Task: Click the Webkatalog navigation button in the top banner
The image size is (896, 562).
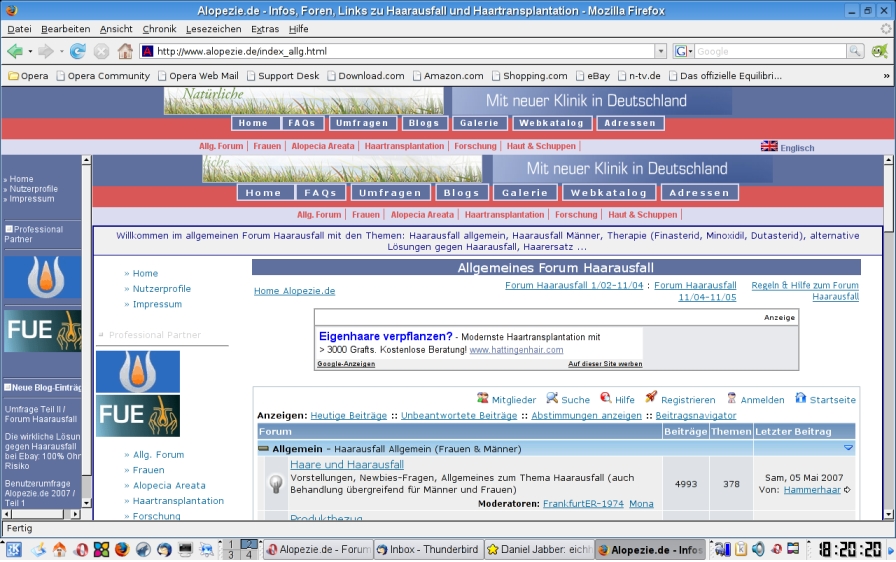Action: [552, 123]
